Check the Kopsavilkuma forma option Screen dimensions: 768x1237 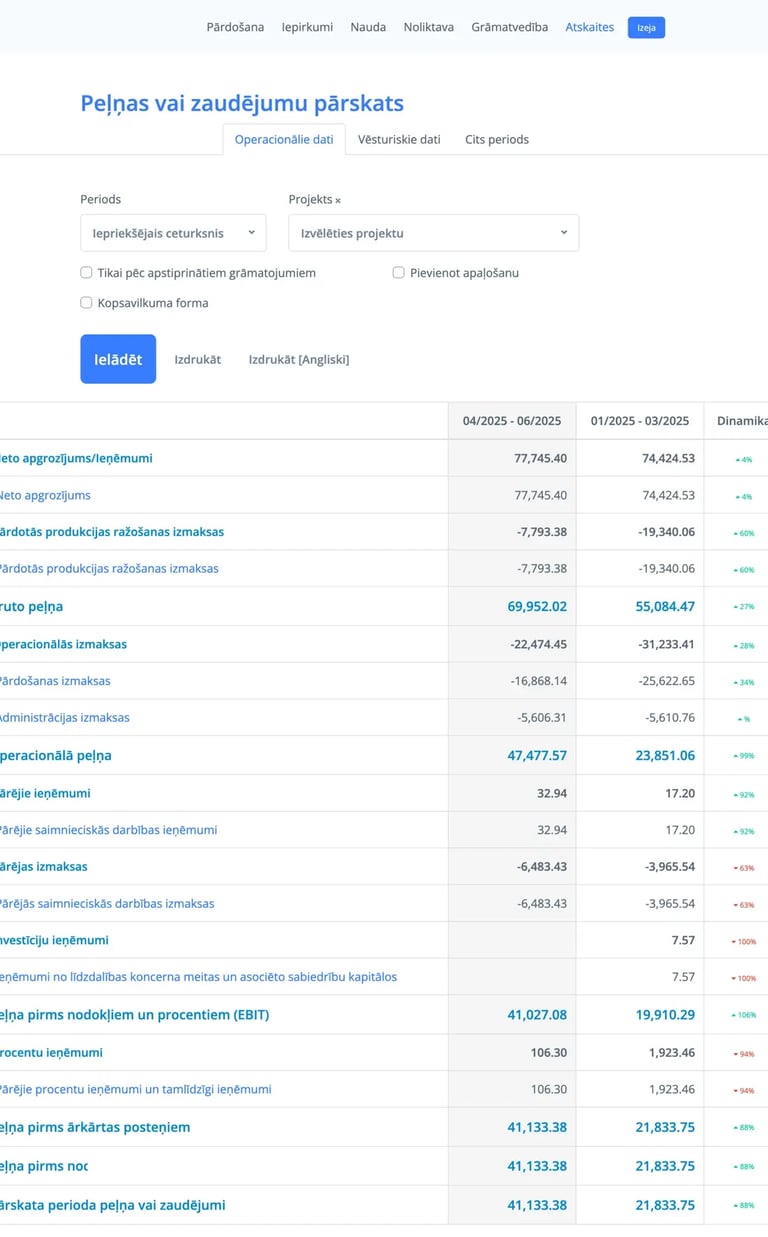pyautogui.click(x=86, y=303)
